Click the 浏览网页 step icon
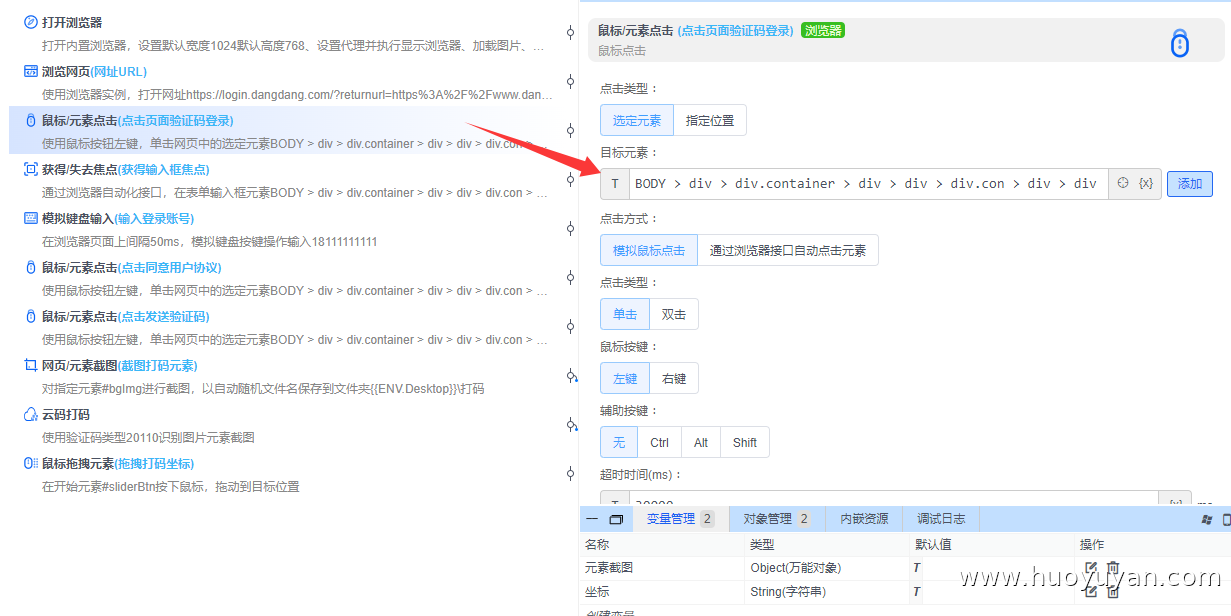 point(30,71)
